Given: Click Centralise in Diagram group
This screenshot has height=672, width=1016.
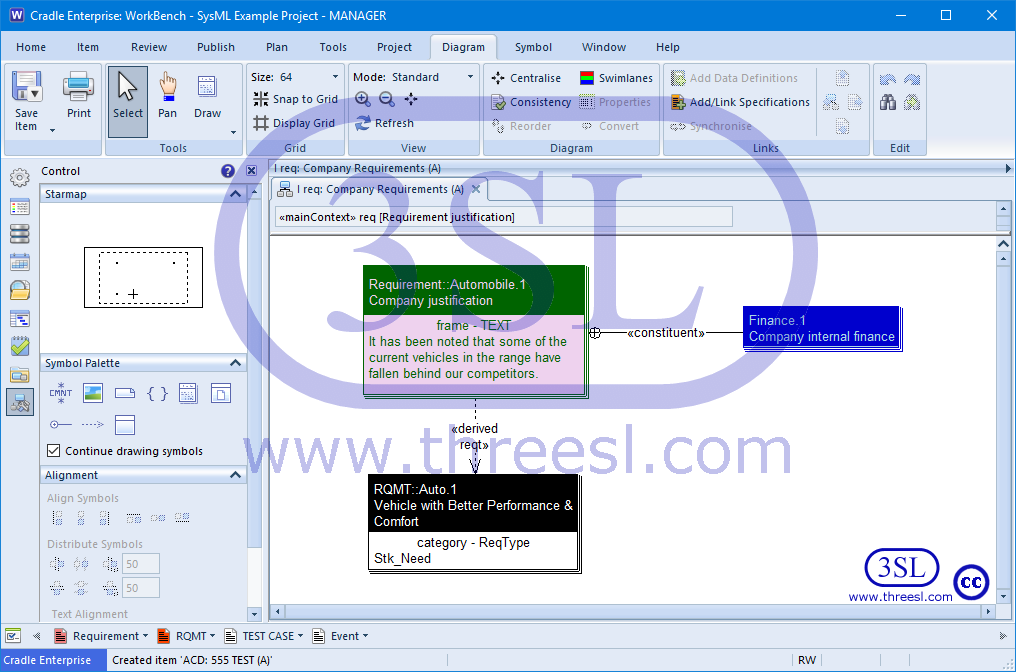Looking at the screenshot, I should (x=525, y=78).
